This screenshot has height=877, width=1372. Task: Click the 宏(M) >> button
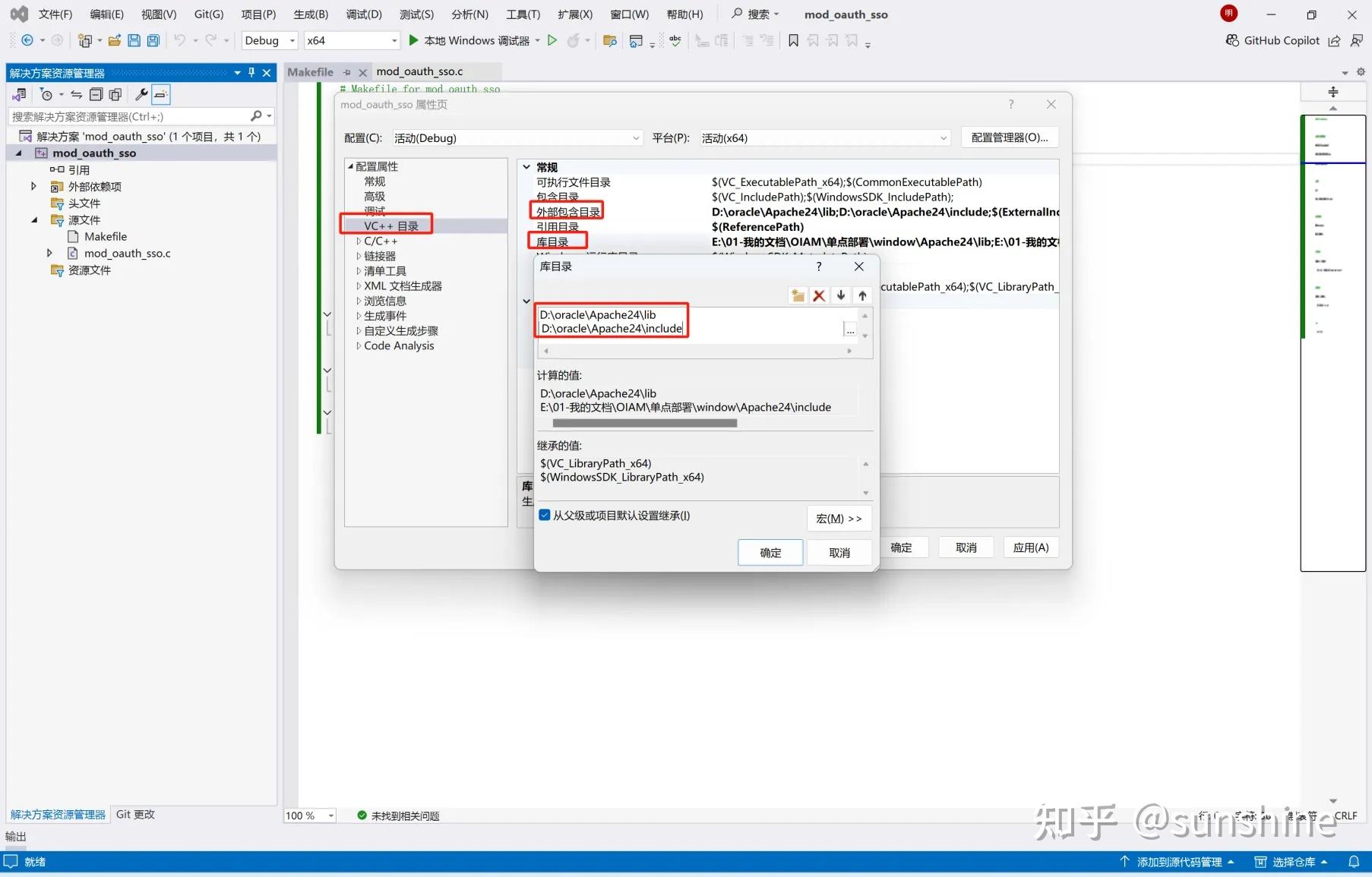coord(838,518)
